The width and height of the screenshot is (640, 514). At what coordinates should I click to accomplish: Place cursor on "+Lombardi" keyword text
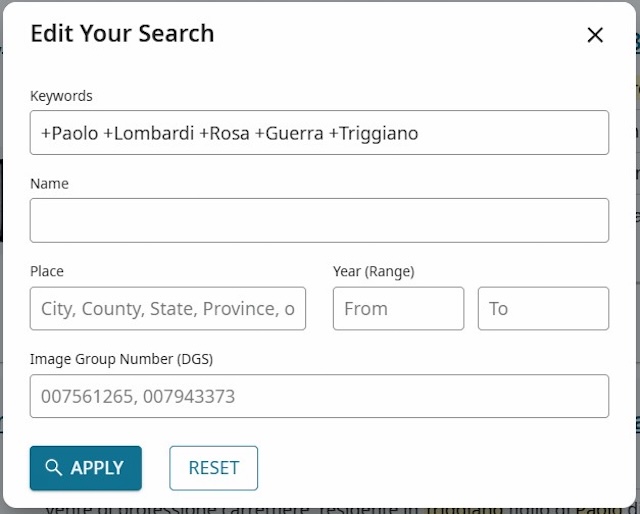(149, 133)
